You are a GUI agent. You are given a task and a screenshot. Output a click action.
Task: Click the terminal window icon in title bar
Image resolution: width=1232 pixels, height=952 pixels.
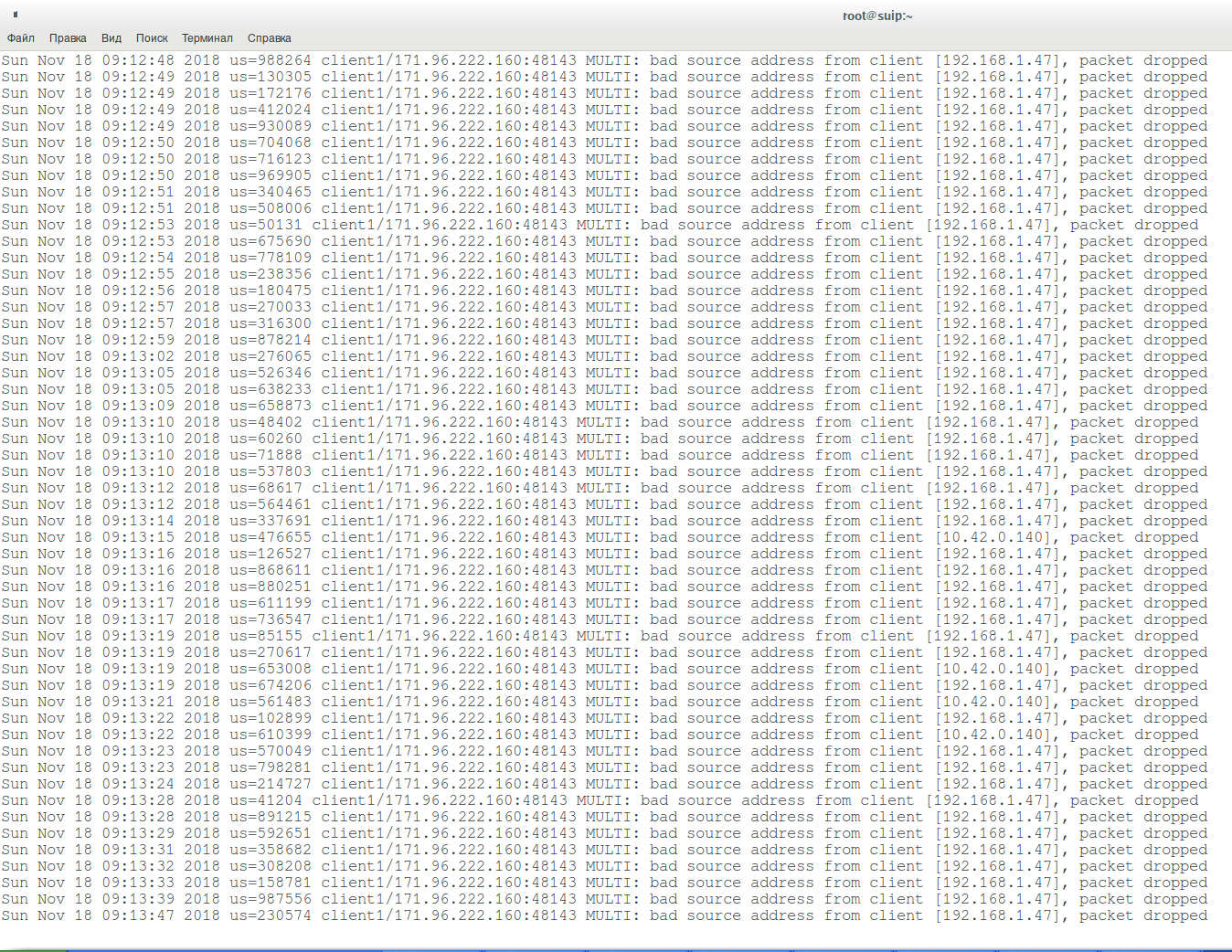click(x=16, y=15)
